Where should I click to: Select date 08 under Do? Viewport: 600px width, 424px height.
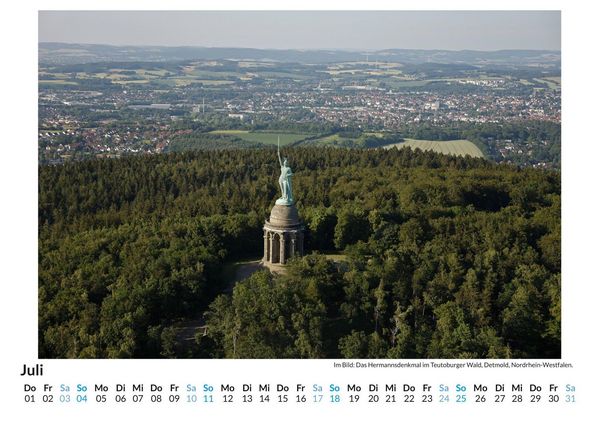156,399
